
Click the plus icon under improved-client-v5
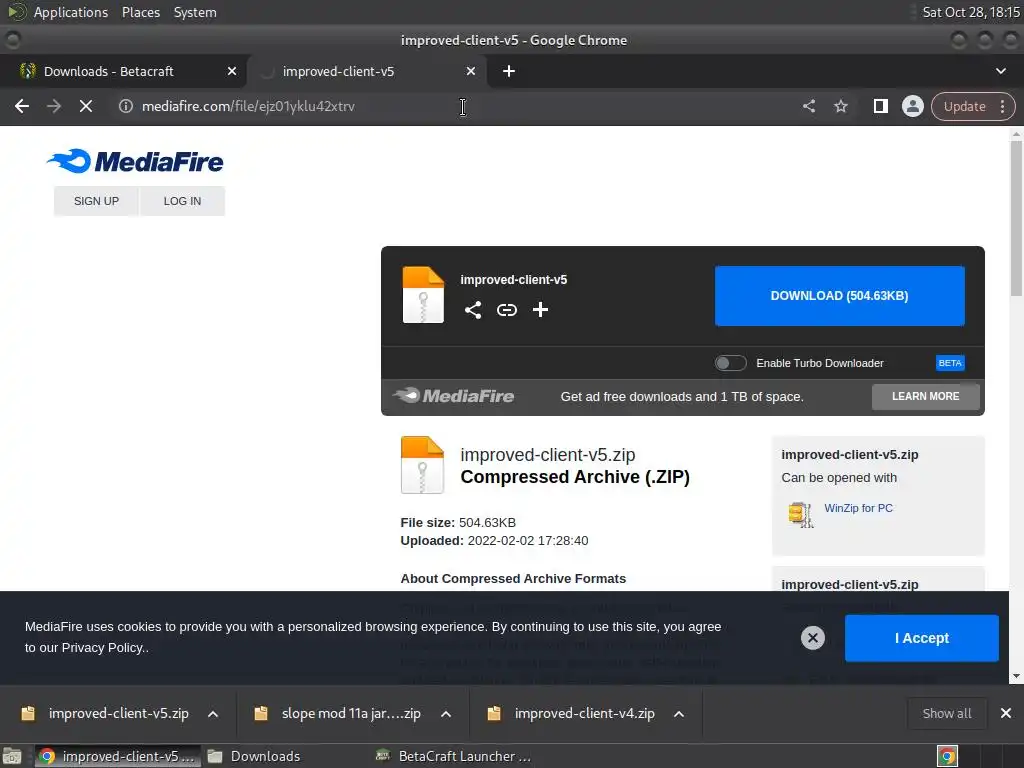(540, 310)
